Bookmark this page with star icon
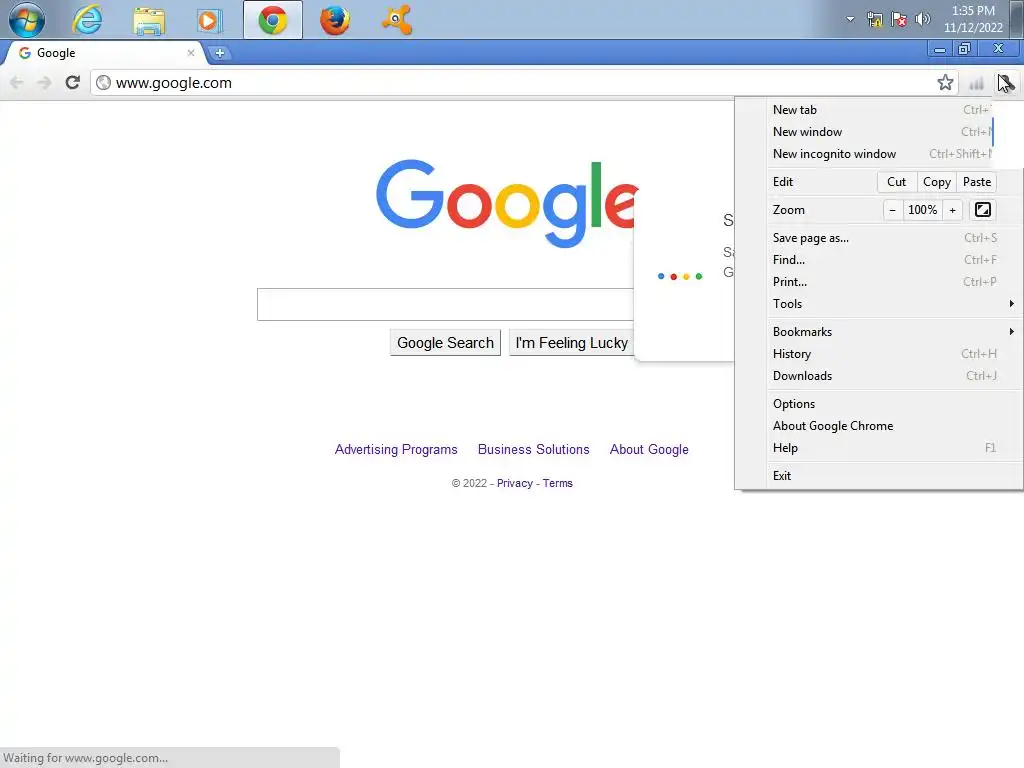This screenshot has width=1024, height=768. click(945, 83)
